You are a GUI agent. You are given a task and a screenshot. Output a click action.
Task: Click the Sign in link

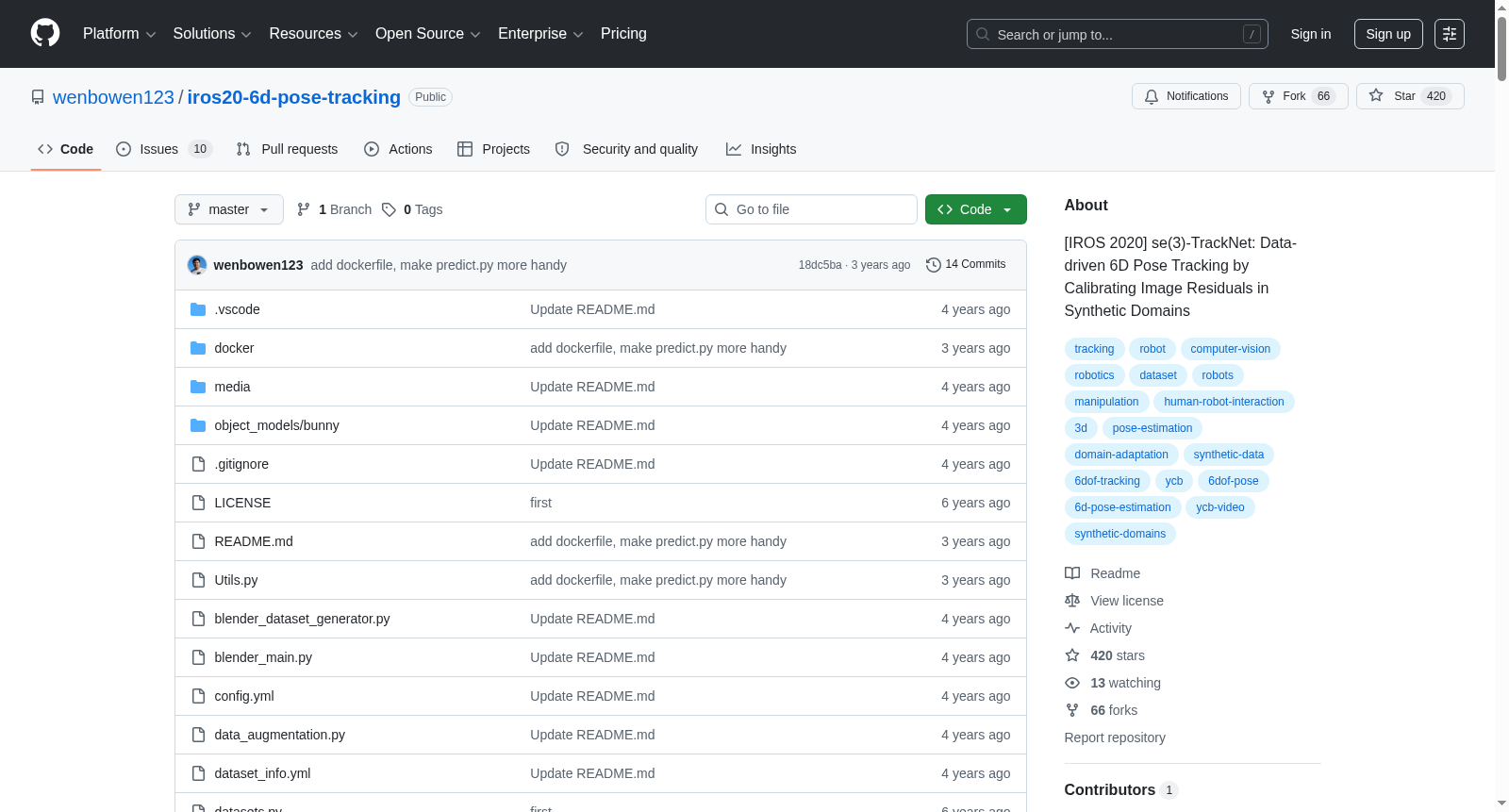coord(1311,34)
